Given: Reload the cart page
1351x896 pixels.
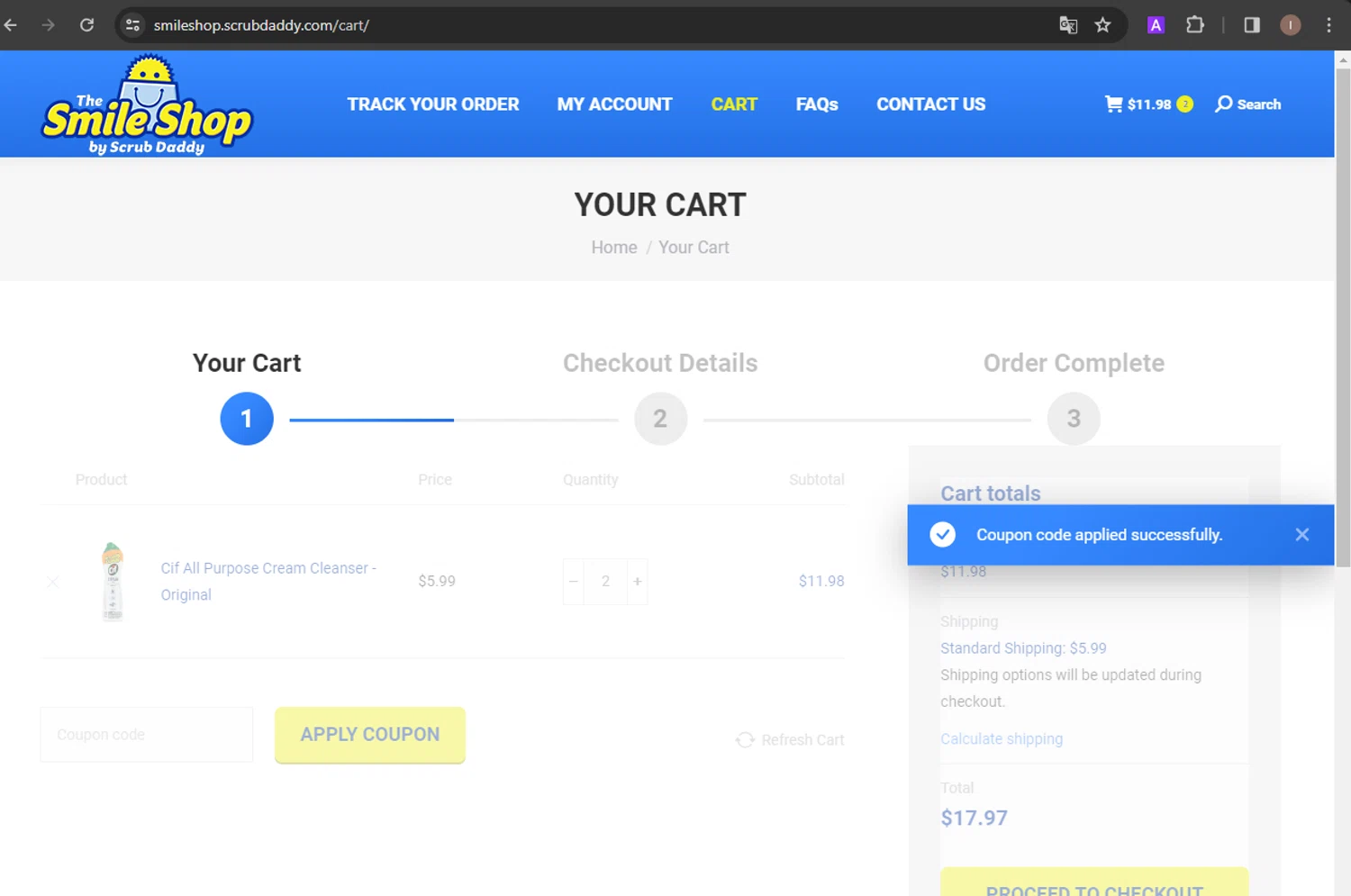Looking at the screenshot, I should tap(86, 25).
